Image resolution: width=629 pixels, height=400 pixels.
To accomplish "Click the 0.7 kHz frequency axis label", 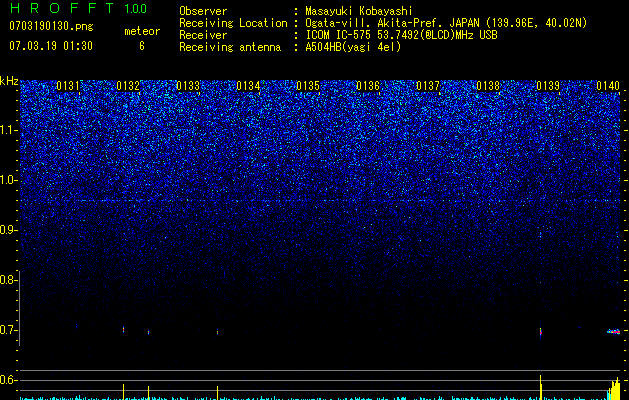I will pyautogui.click(x=9, y=330).
